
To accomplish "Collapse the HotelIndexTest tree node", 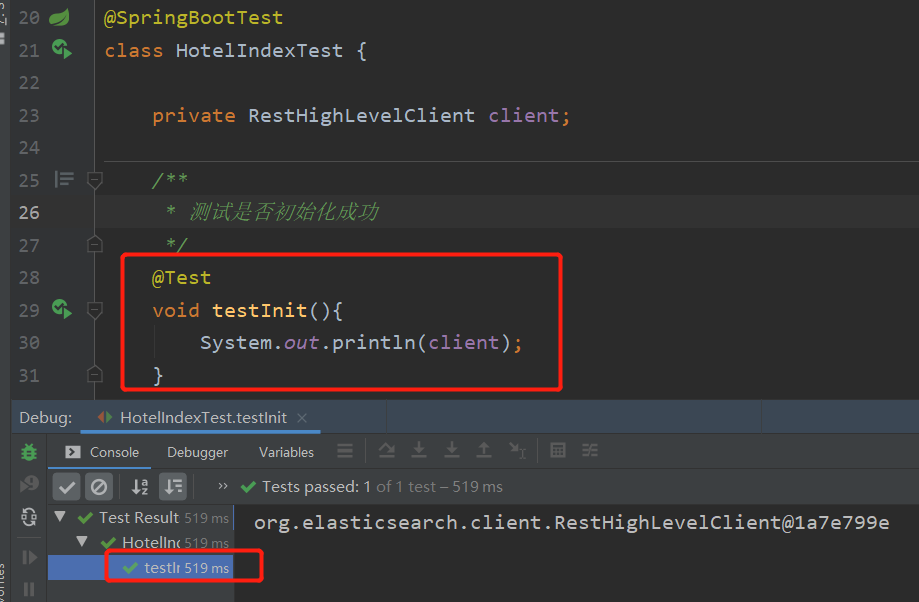I will [x=82, y=542].
